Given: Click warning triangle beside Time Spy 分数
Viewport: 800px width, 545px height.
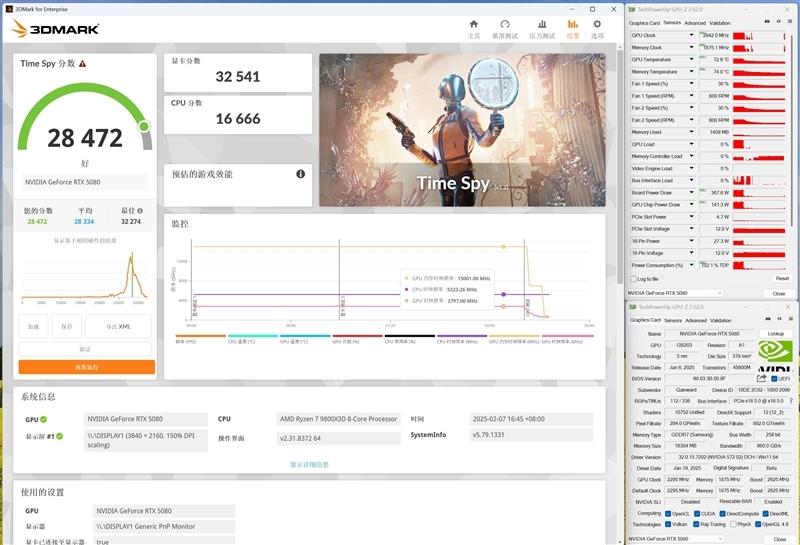Looking at the screenshot, I should pyautogui.click(x=83, y=64).
